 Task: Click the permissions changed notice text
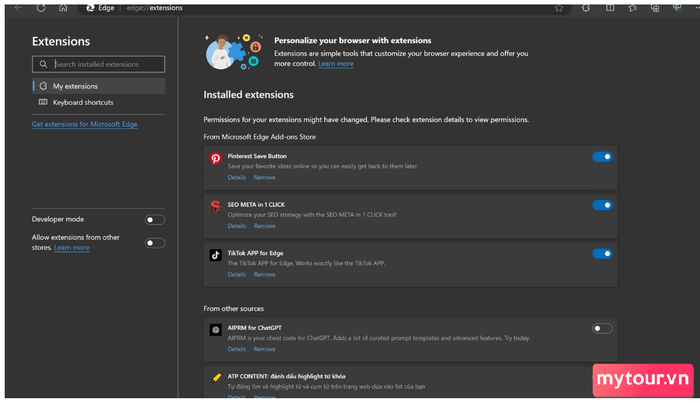pyautogui.click(x=366, y=120)
